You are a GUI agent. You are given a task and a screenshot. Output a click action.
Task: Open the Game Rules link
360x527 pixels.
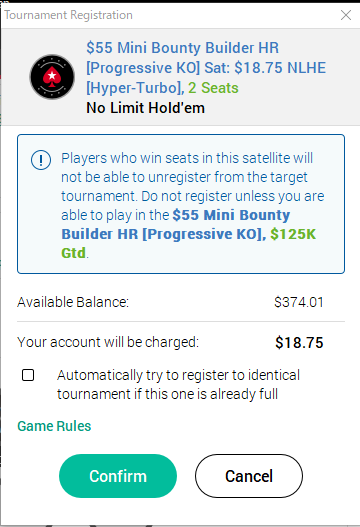[54, 426]
